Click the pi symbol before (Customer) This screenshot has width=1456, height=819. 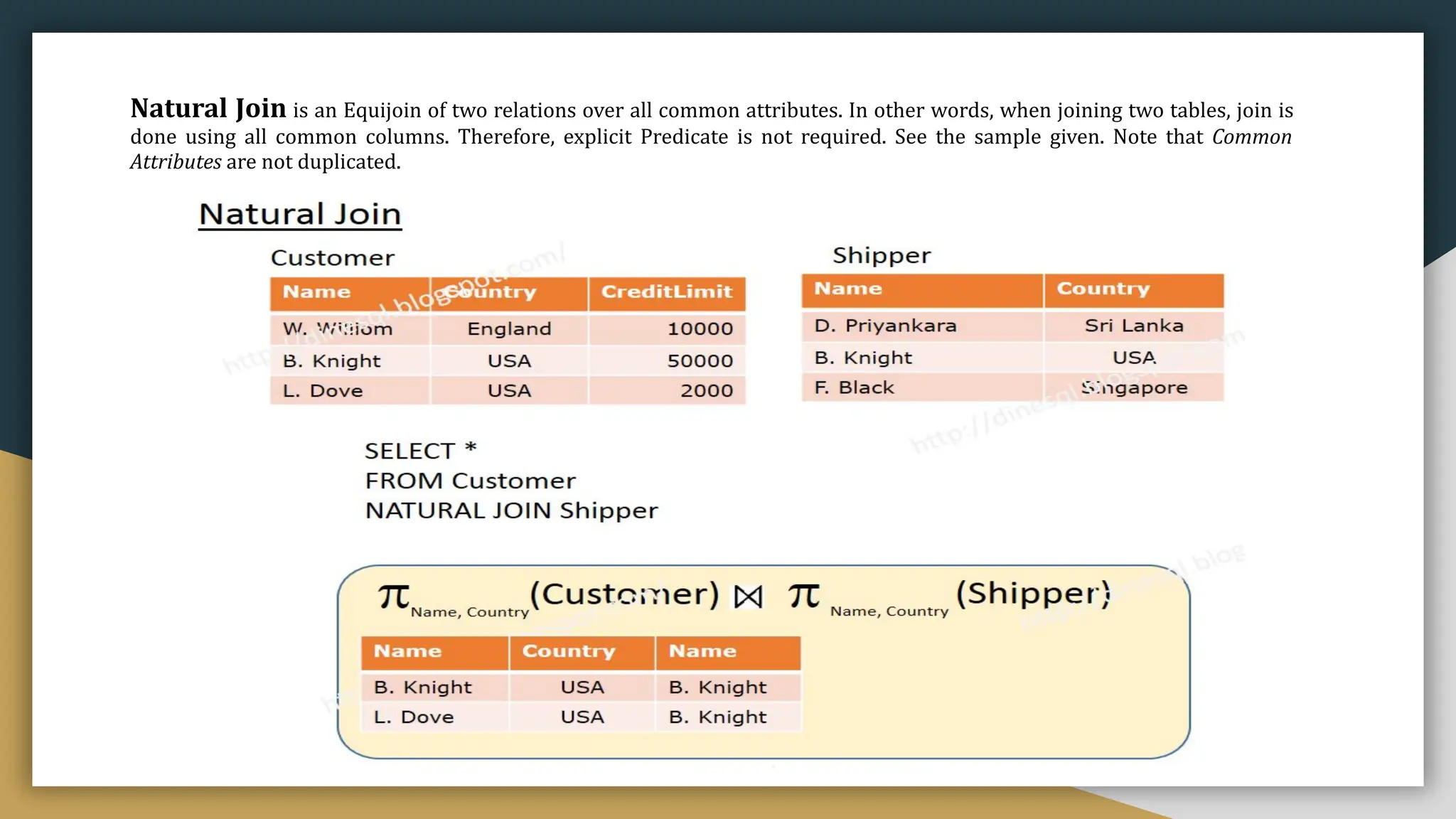[393, 596]
